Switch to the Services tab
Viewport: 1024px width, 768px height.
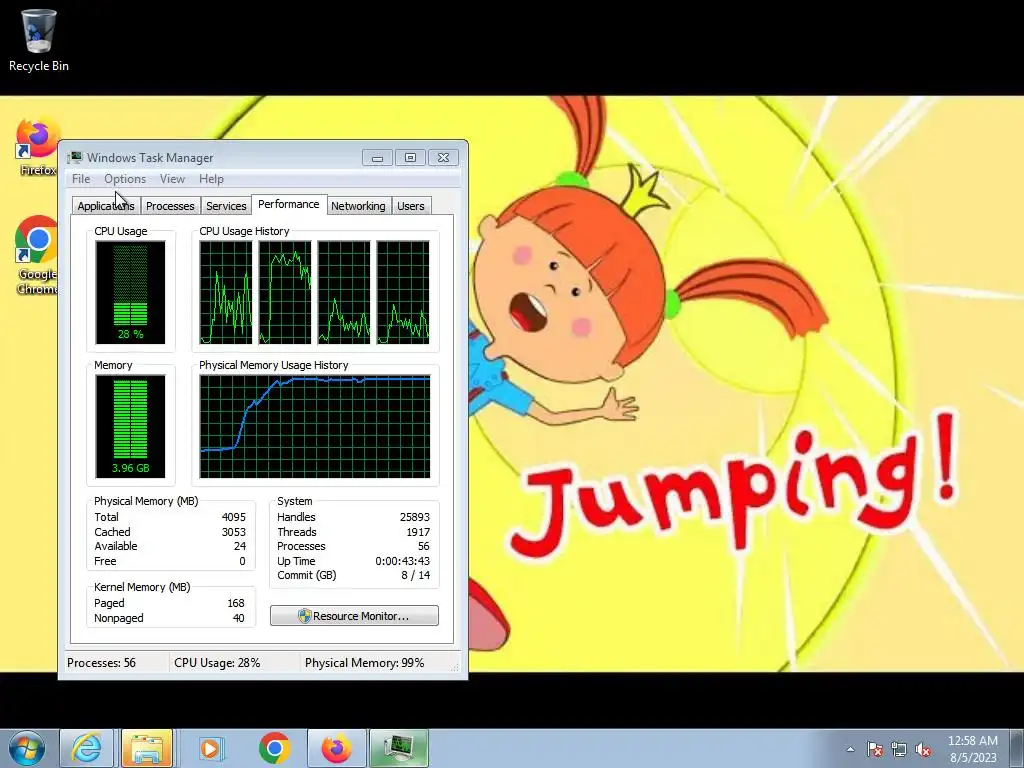point(226,206)
